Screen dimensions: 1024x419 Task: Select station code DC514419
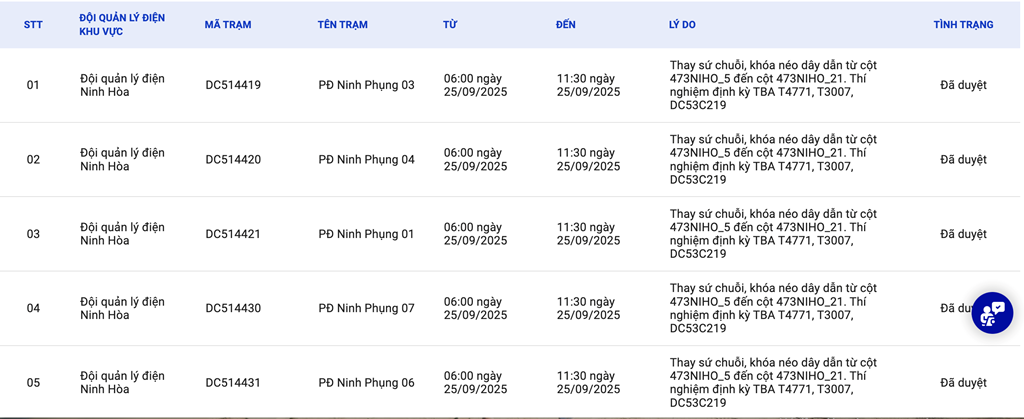[x=233, y=85]
